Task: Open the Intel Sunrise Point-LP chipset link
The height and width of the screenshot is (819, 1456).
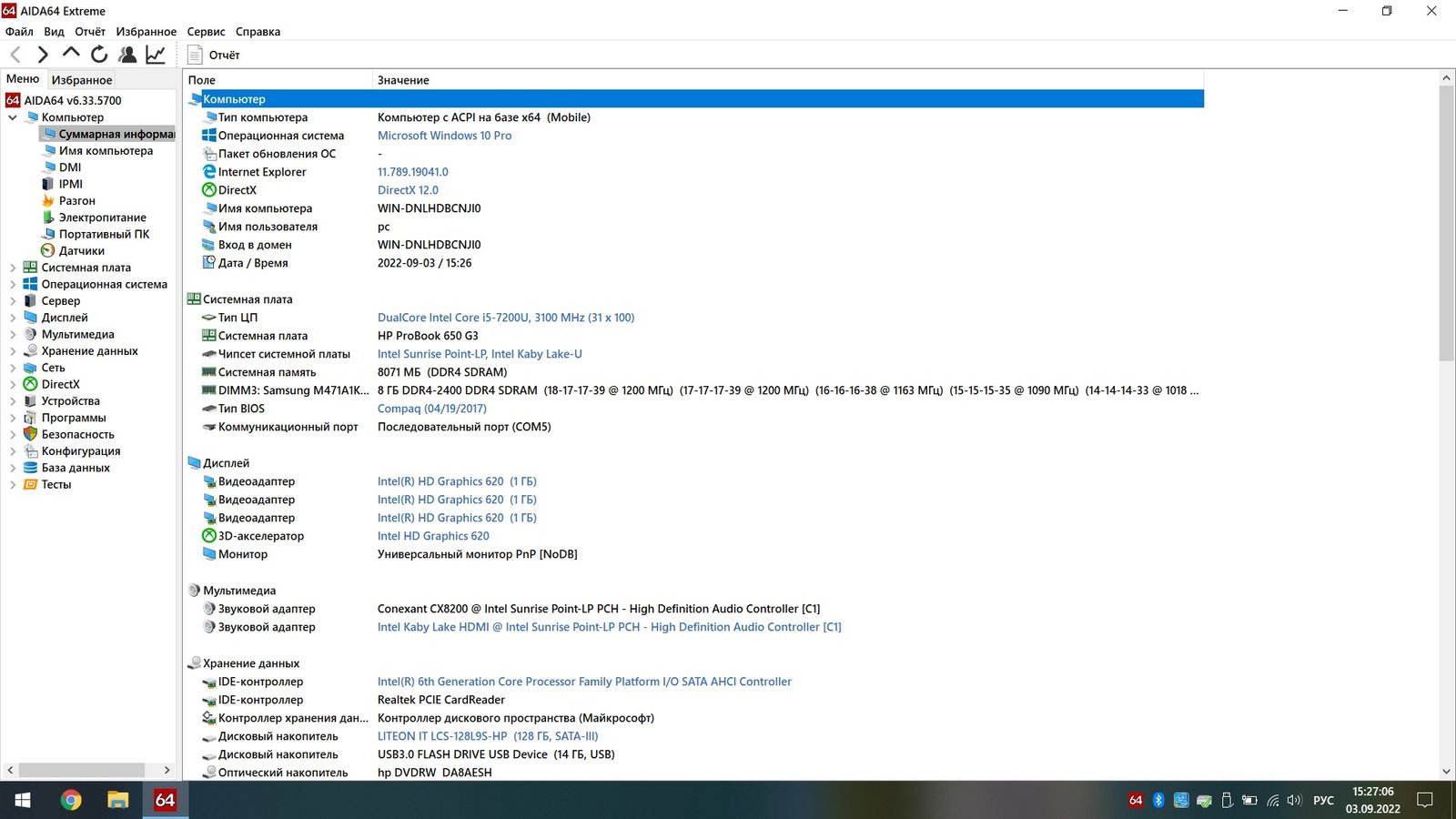Action: pyautogui.click(x=480, y=354)
